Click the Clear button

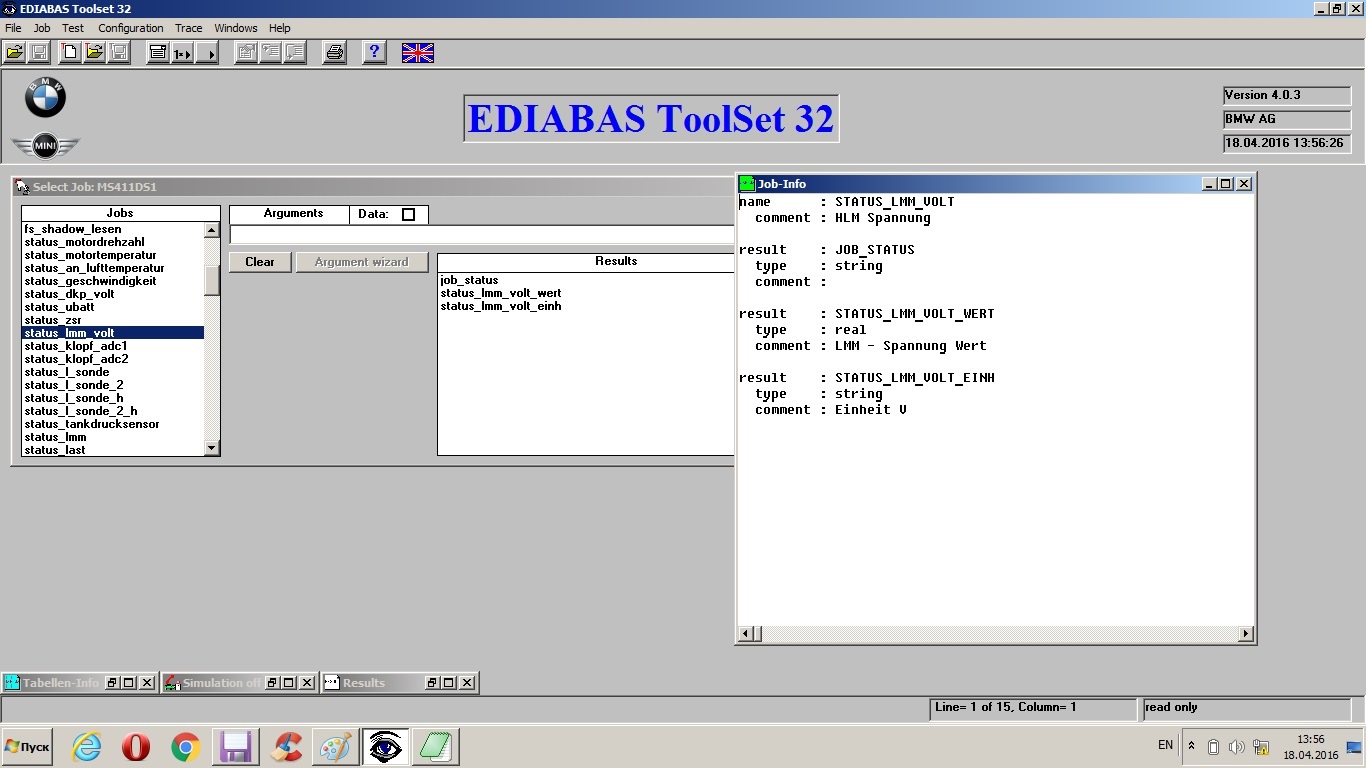click(260, 262)
